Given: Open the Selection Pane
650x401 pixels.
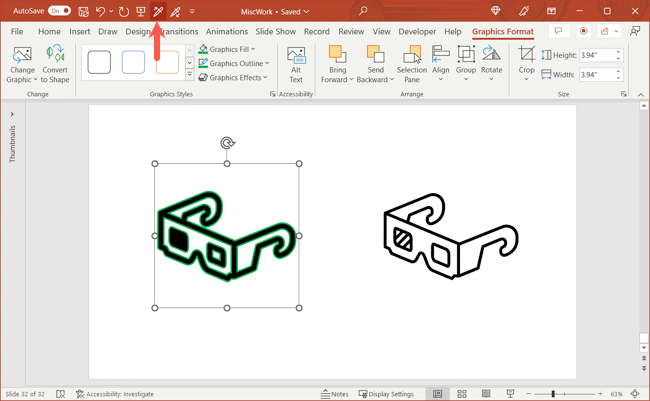Looking at the screenshot, I should 412,64.
